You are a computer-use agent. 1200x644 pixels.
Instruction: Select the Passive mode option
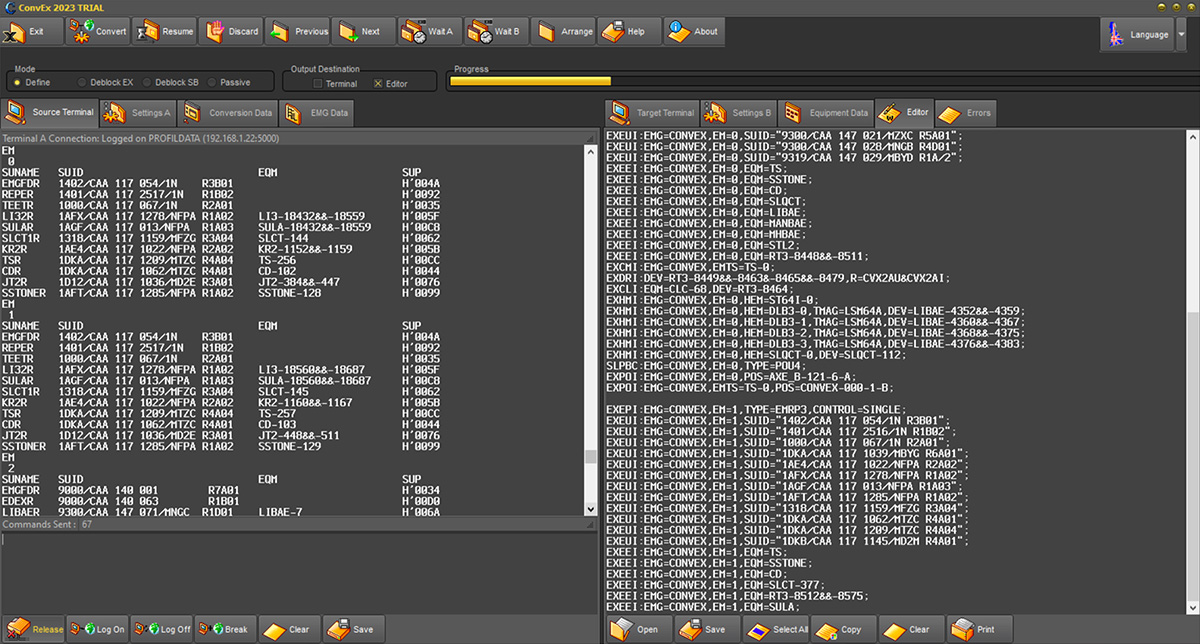(x=212, y=83)
